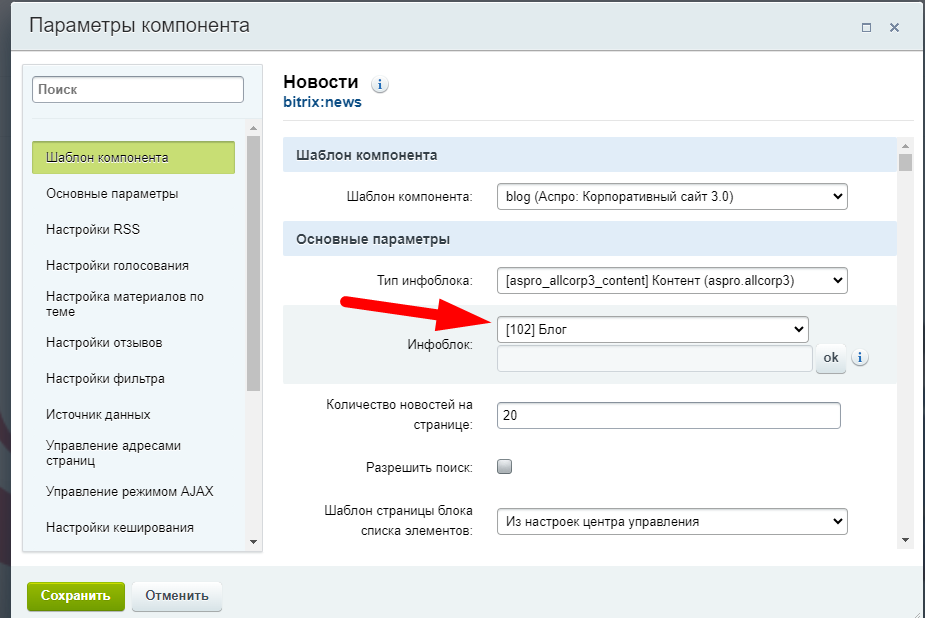925x618 pixels.
Task: Click the down arrow of the main panel scrollbar
Action: pyautogui.click(x=905, y=540)
